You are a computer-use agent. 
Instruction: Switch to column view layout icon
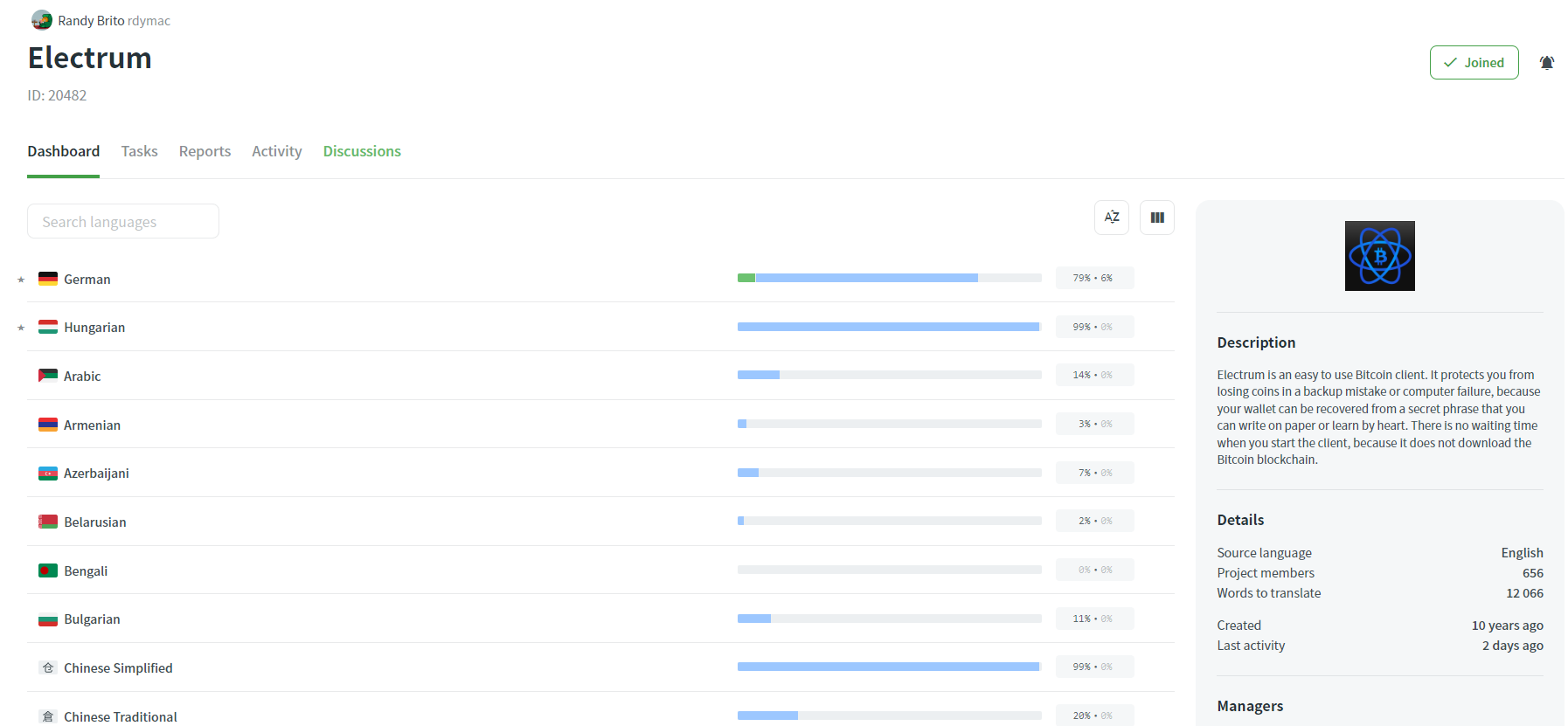click(x=1156, y=218)
